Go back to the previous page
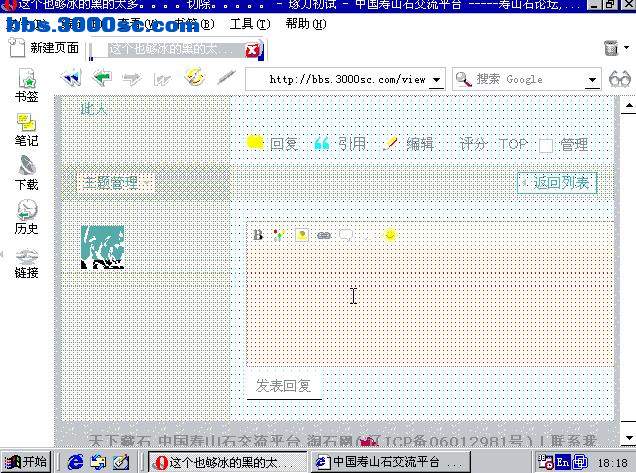Screen dimensions: 636x473 point(101,77)
